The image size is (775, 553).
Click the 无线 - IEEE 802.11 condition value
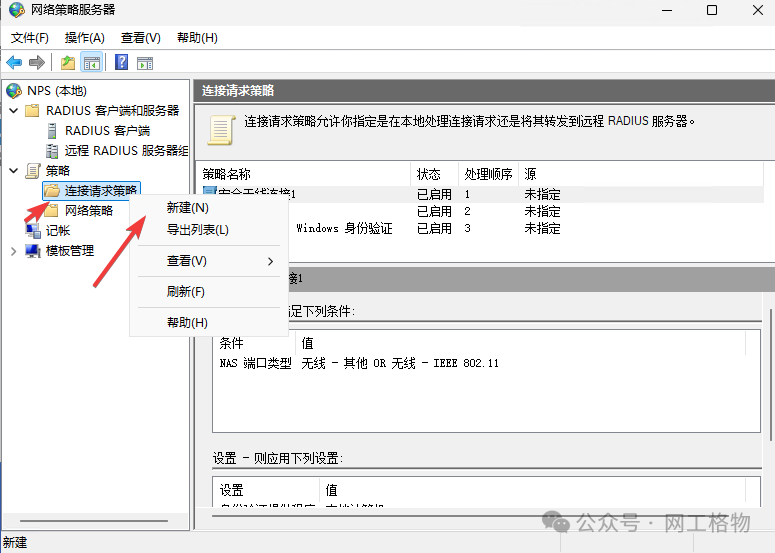tap(445, 363)
